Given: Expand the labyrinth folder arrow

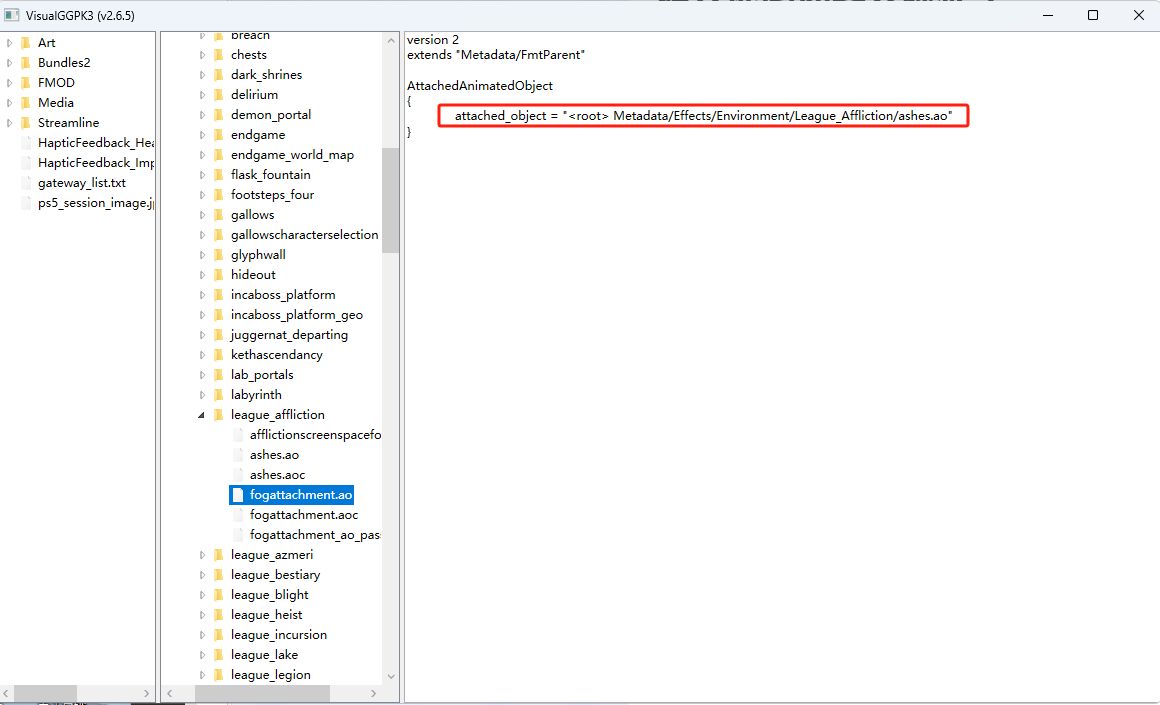Looking at the screenshot, I should (200, 395).
